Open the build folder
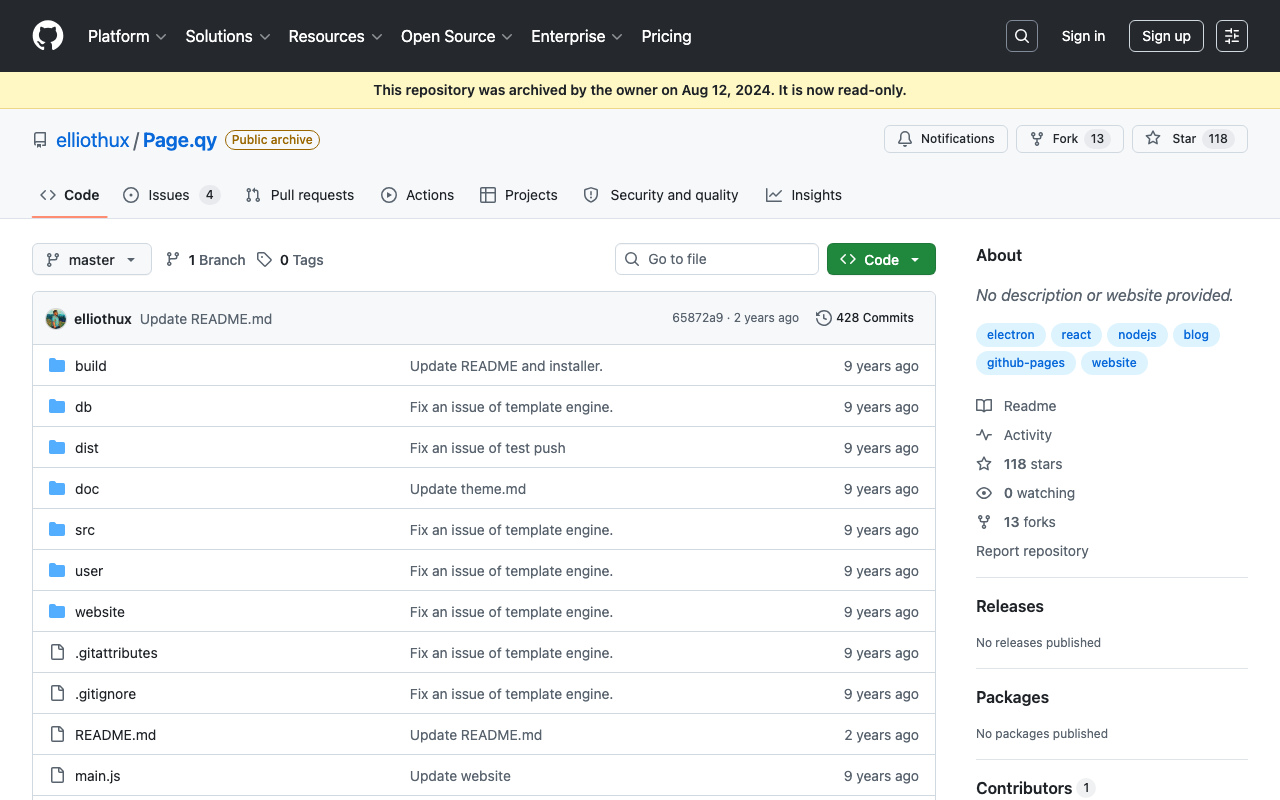This screenshot has width=1280, height=800. pos(91,366)
